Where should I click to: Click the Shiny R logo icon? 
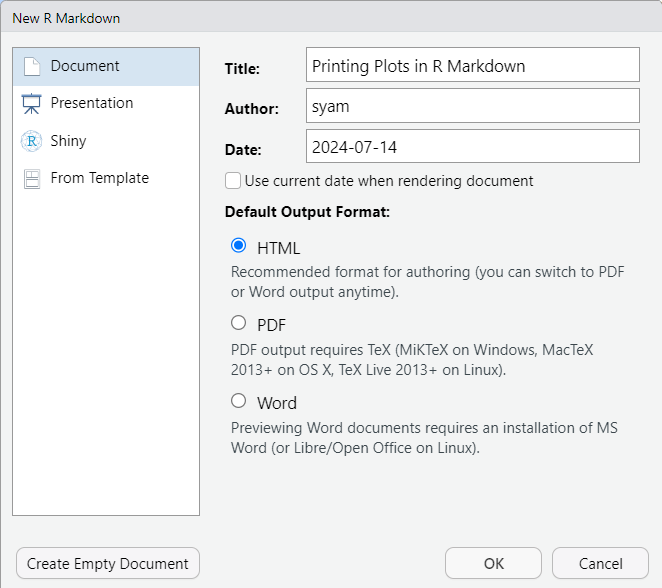[x=32, y=141]
